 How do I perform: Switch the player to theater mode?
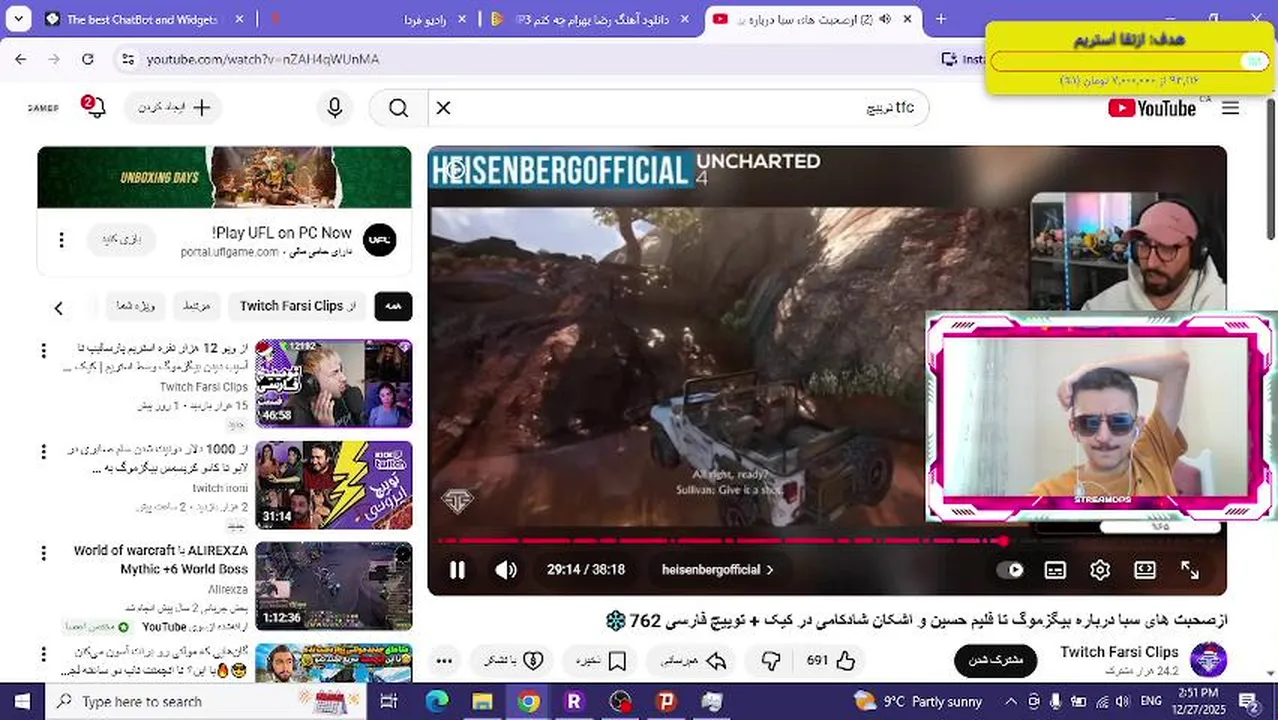(x=1145, y=570)
